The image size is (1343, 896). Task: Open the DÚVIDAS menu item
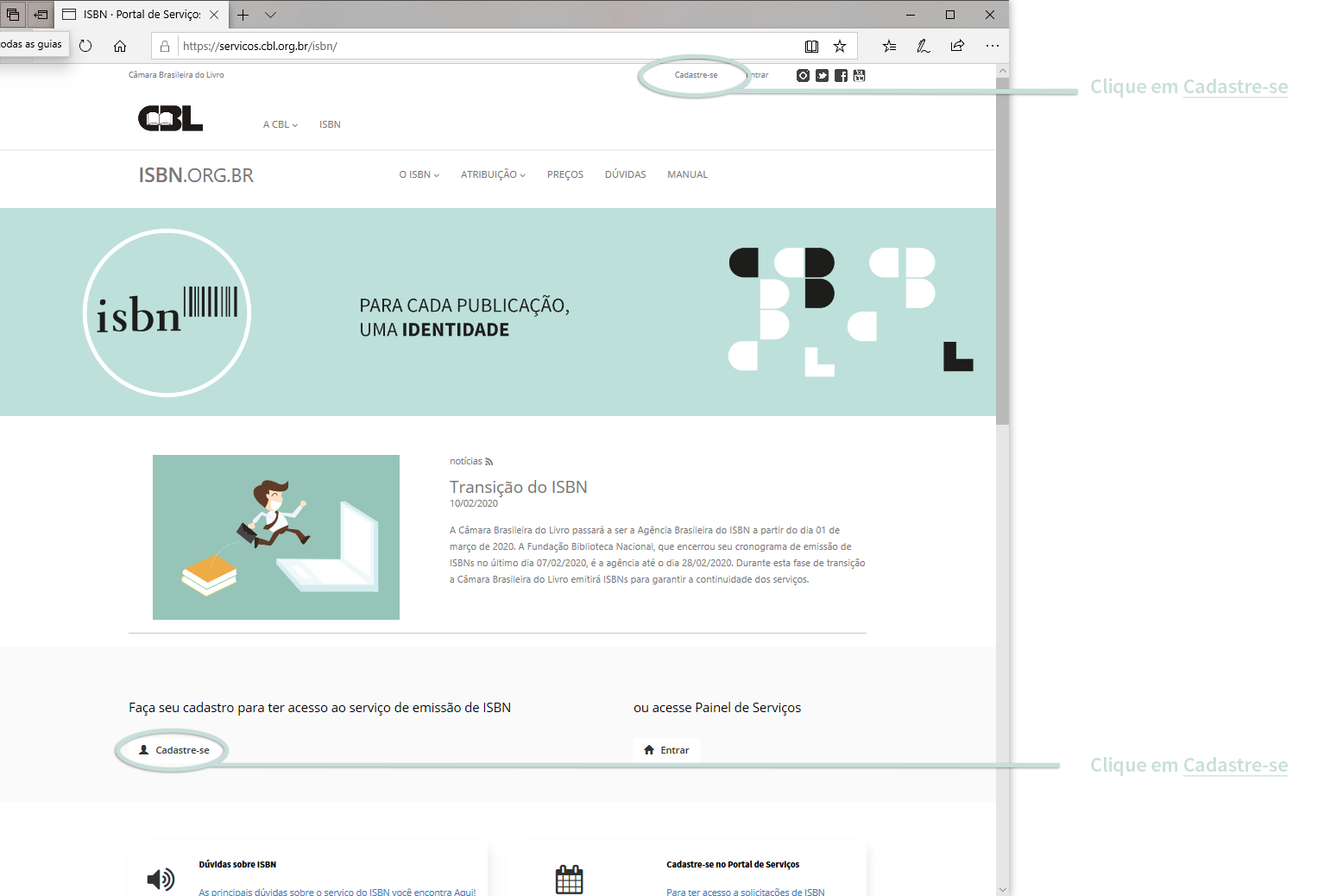pos(626,174)
